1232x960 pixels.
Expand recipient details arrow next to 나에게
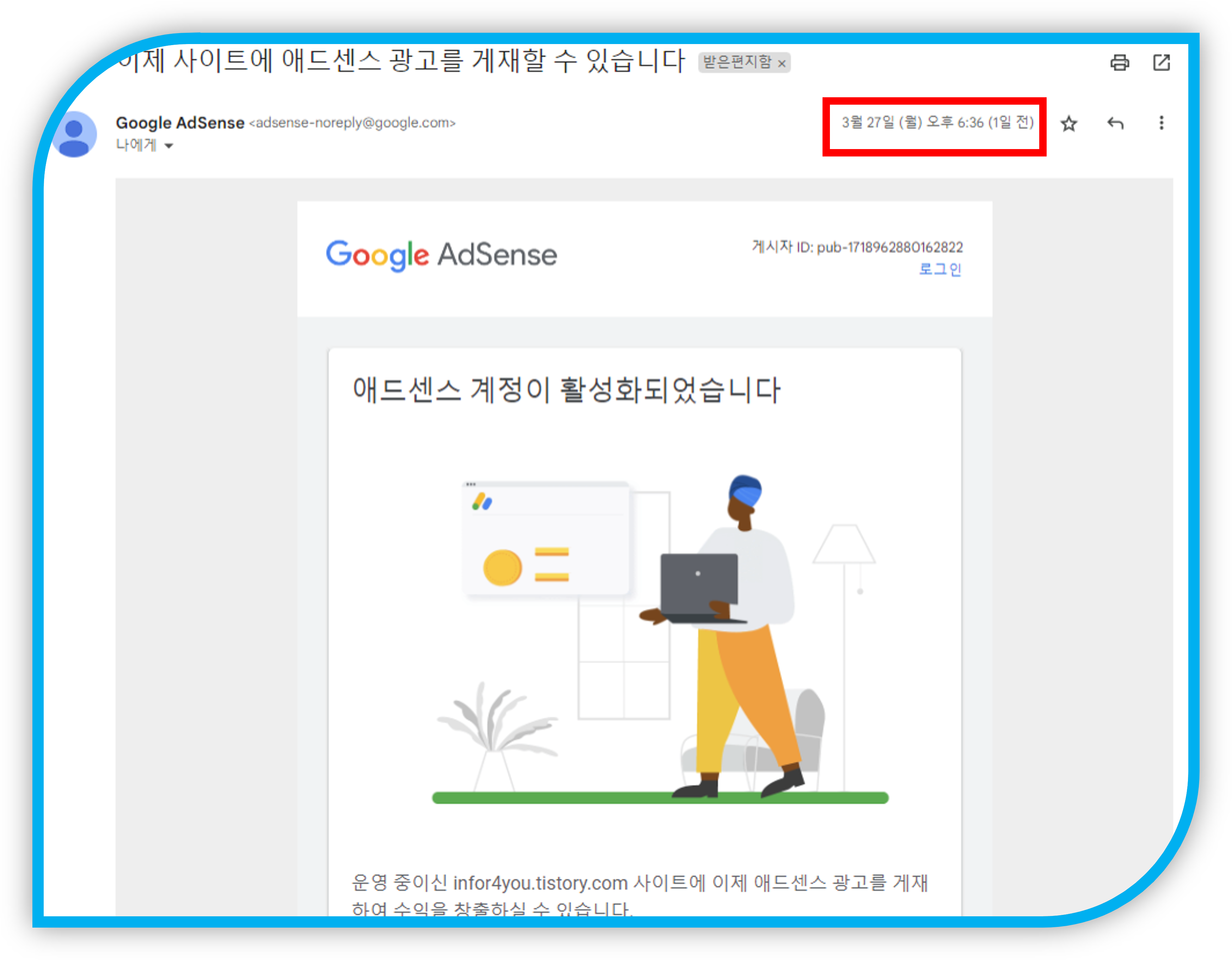[x=169, y=146]
